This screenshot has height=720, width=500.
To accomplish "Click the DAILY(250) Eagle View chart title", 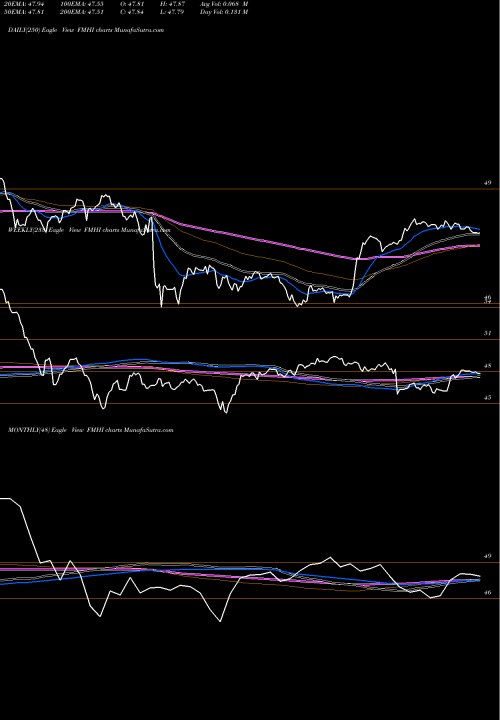I will tap(86, 30).
